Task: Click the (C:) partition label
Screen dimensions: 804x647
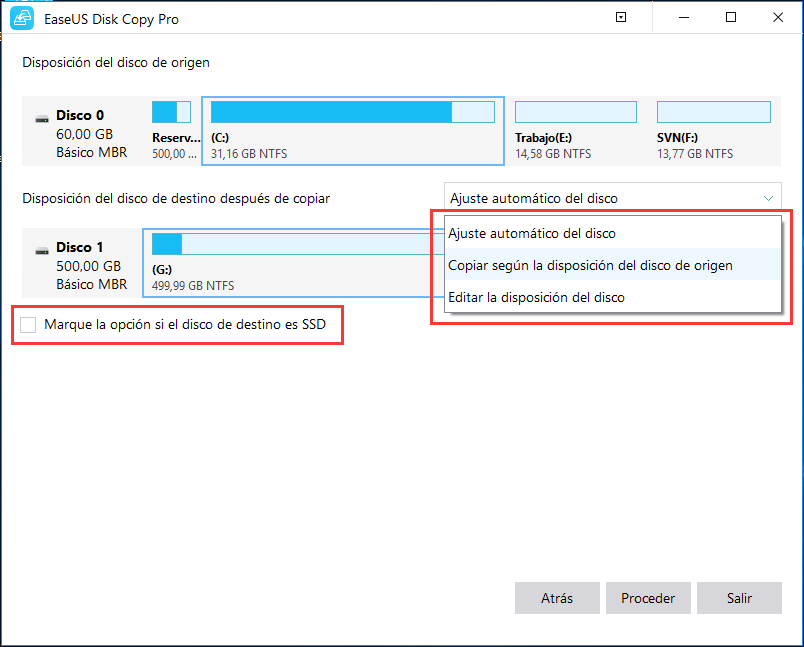Action: (x=220, y=138)
